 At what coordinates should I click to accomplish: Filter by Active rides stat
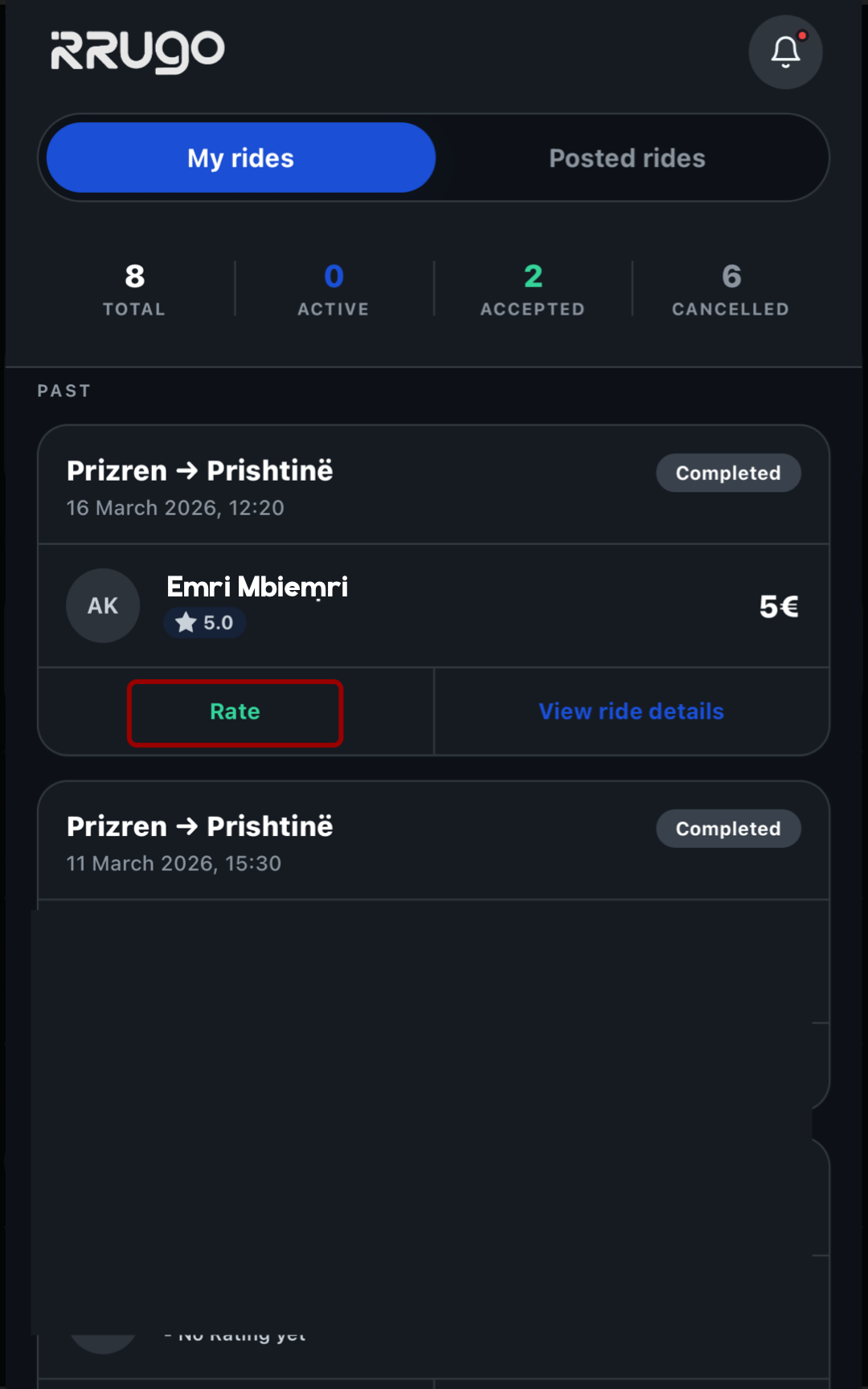pyautogui.click(x=334, y=289)
